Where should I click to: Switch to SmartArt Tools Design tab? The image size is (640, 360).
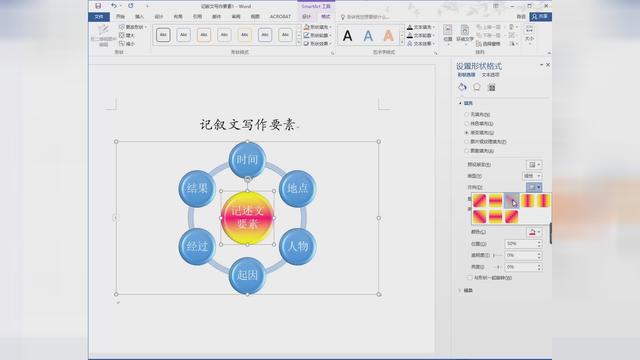click(x=306, y=17)
